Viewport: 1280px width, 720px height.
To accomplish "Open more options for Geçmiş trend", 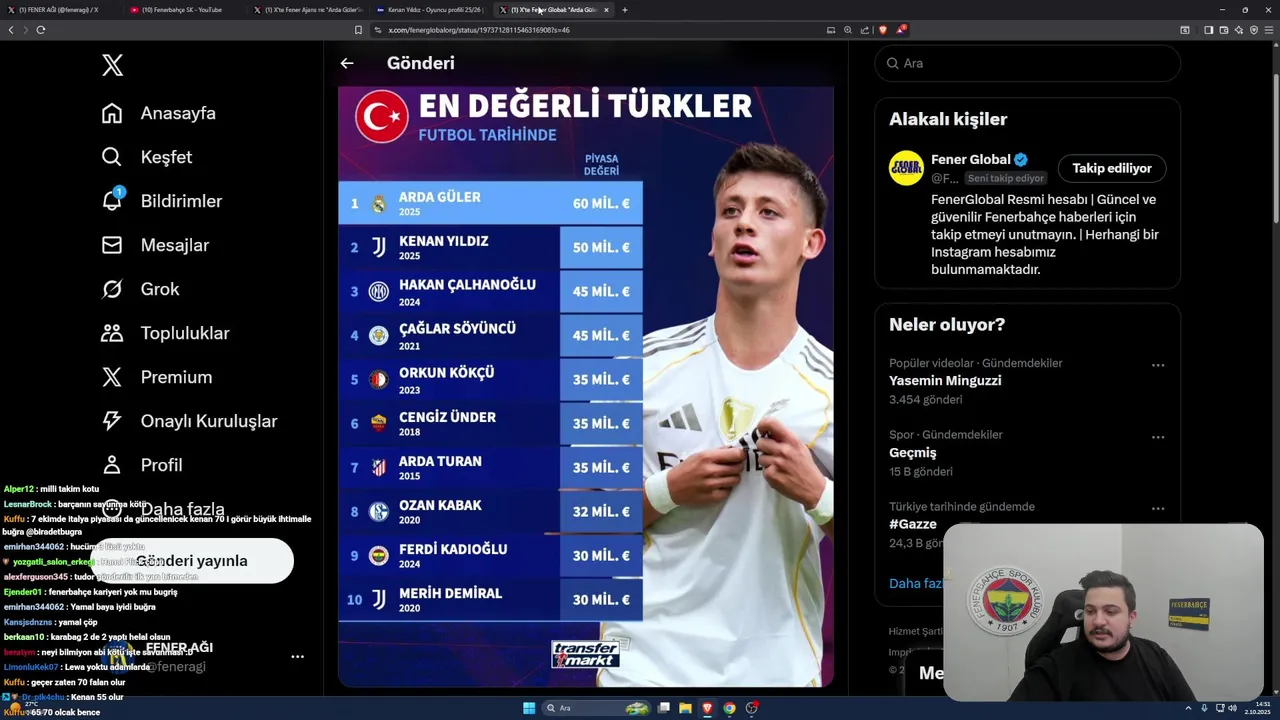I will (1158, 437).
